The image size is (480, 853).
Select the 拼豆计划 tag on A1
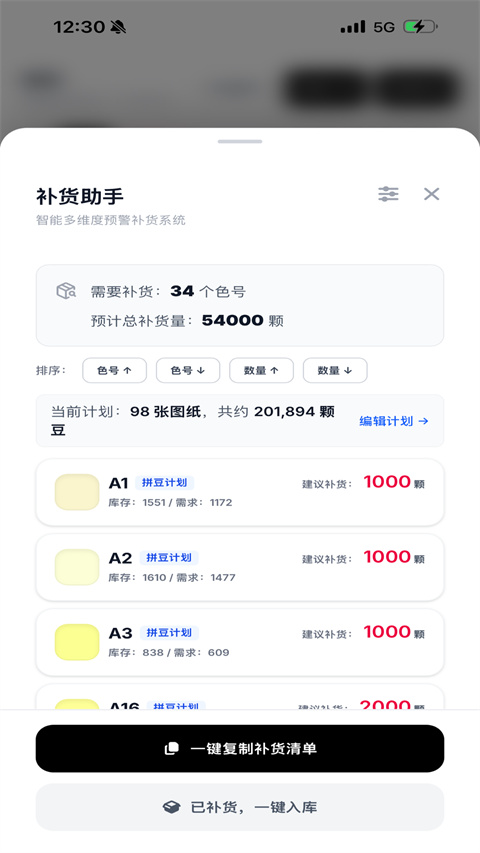pyautogui.click(x=164, y=483)
